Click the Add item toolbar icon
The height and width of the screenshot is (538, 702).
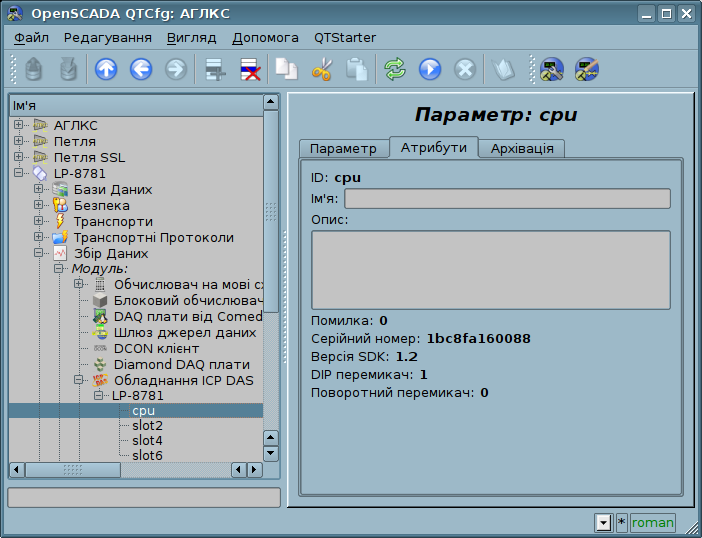[x=214, y=69]
